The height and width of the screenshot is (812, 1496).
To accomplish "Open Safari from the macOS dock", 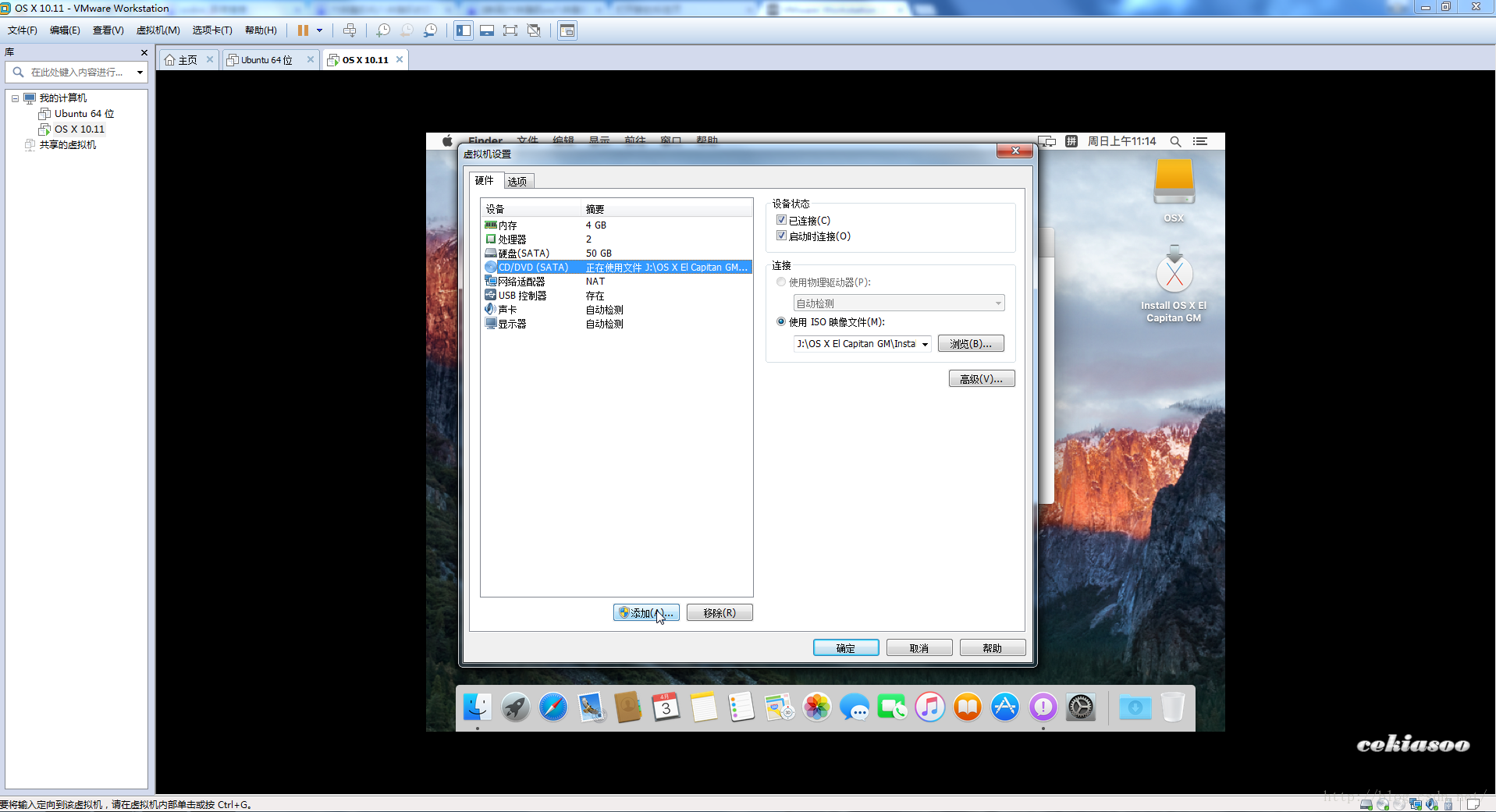I will tap(553, 707).
